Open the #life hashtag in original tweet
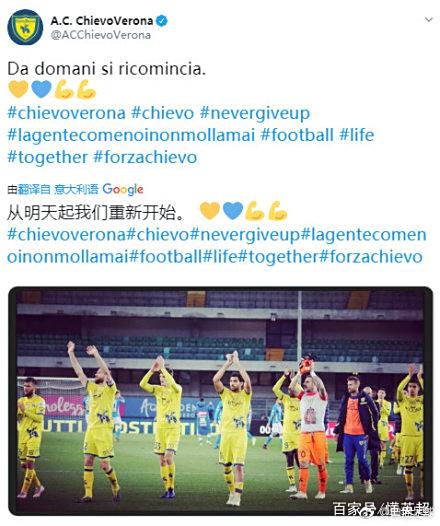Image resolution: width=440 pixels, height=526 pixels. pyautogui.click(x=356, y=135)
